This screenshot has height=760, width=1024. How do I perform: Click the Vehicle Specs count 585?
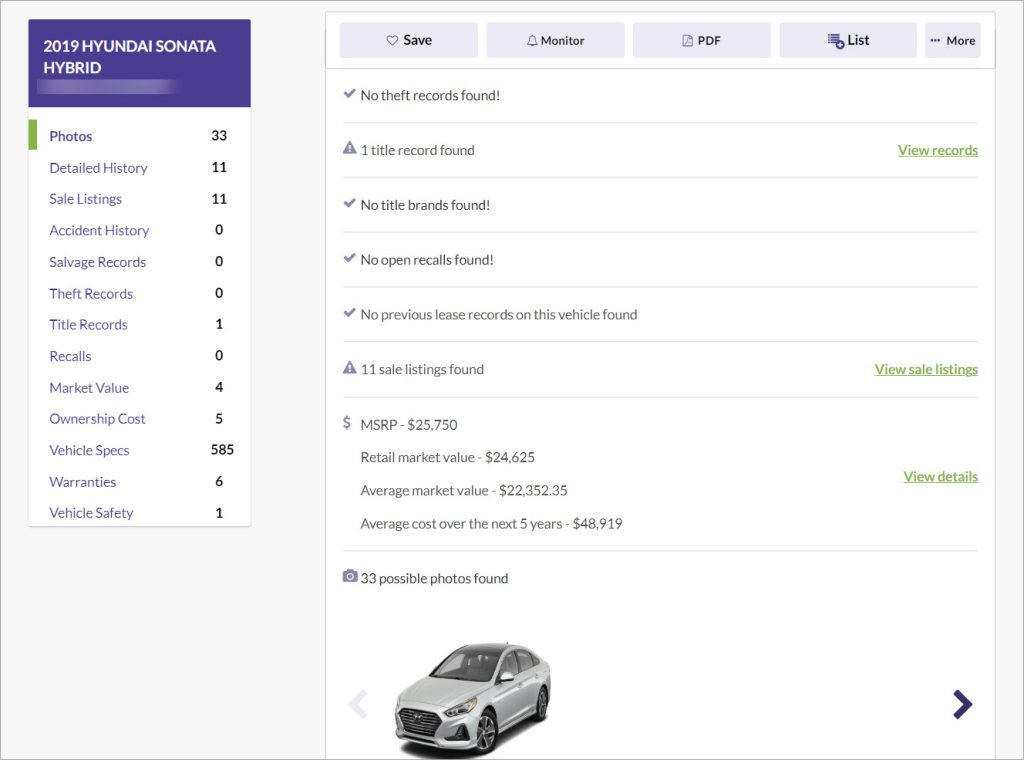point(222,450)
